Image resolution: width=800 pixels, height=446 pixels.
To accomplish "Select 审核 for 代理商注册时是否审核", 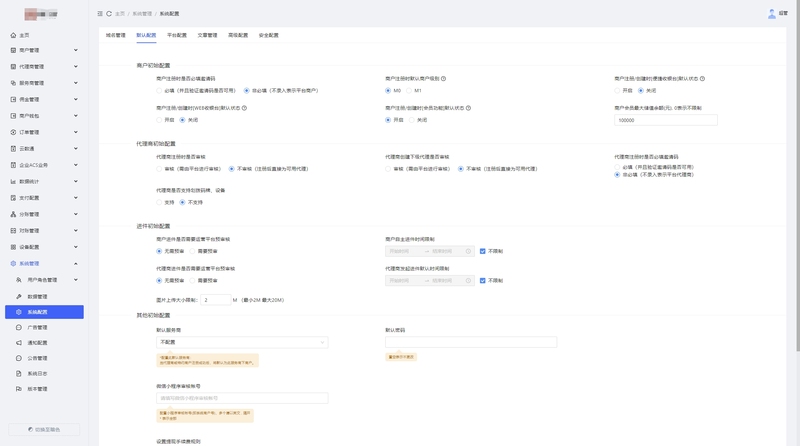I will click(x=159, y=169).
